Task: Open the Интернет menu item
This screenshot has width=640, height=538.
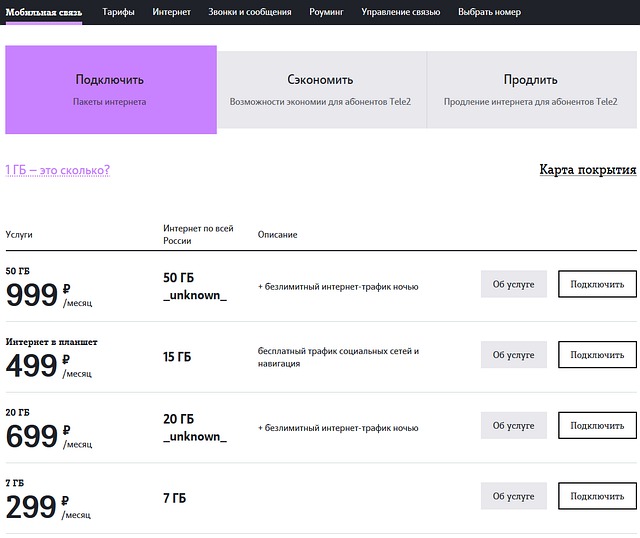Action: pyautogui.click(x=171, y=12)
